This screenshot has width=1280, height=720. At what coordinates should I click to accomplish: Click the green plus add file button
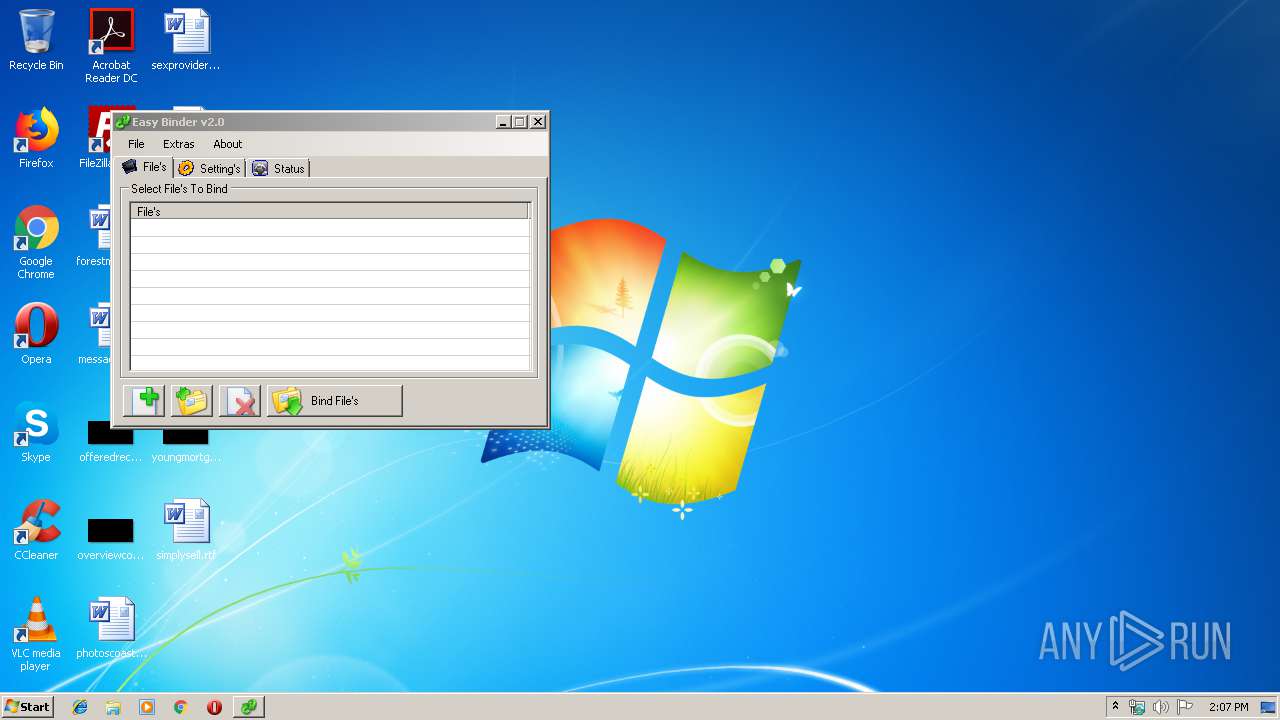pos(144,401)
